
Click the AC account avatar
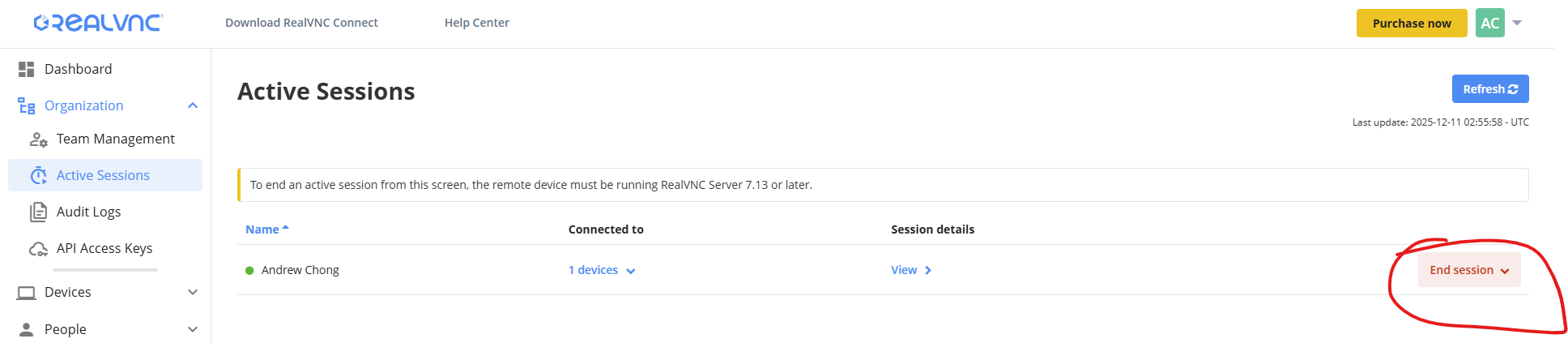point(1489,24)
